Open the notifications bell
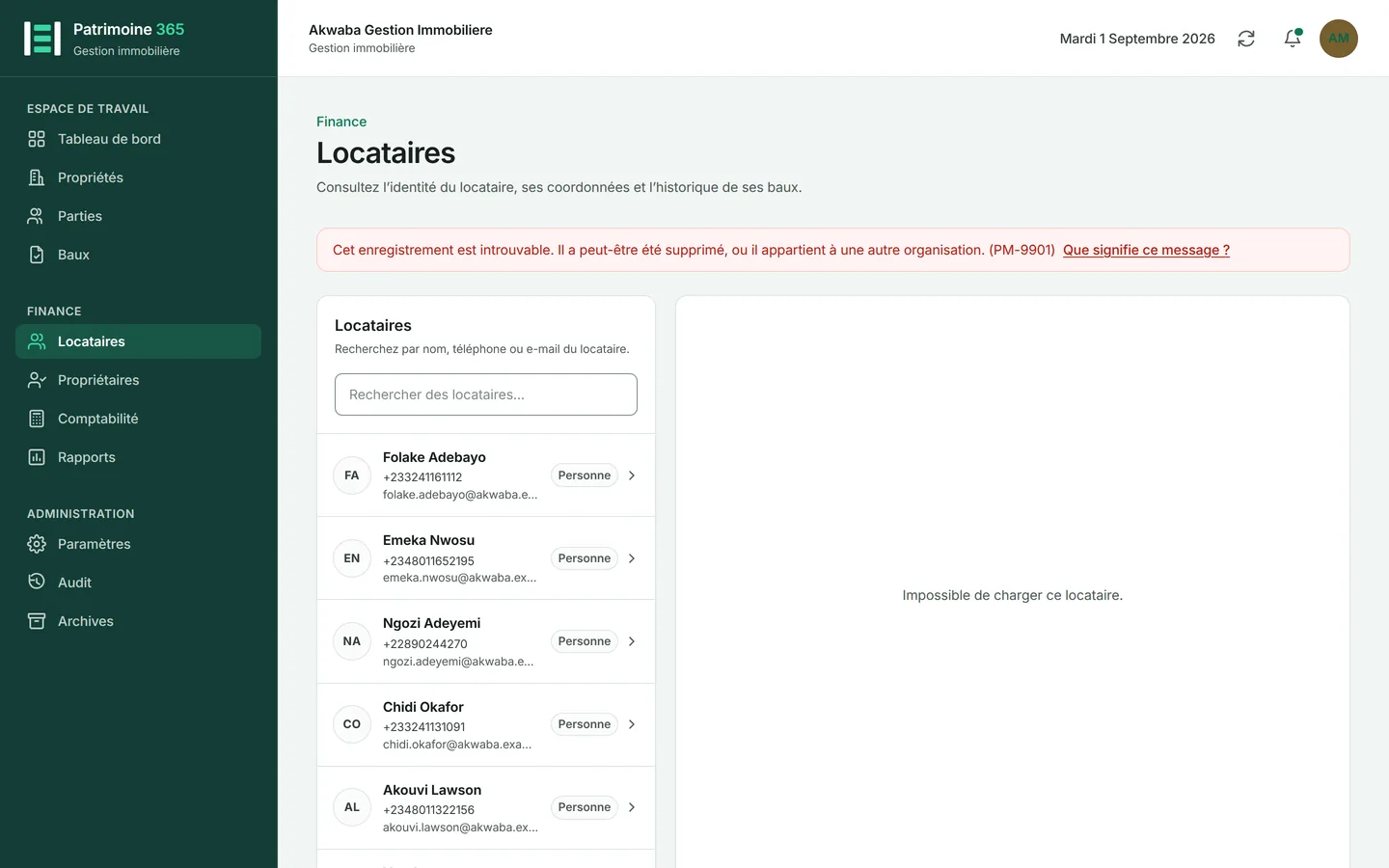 1293,39
